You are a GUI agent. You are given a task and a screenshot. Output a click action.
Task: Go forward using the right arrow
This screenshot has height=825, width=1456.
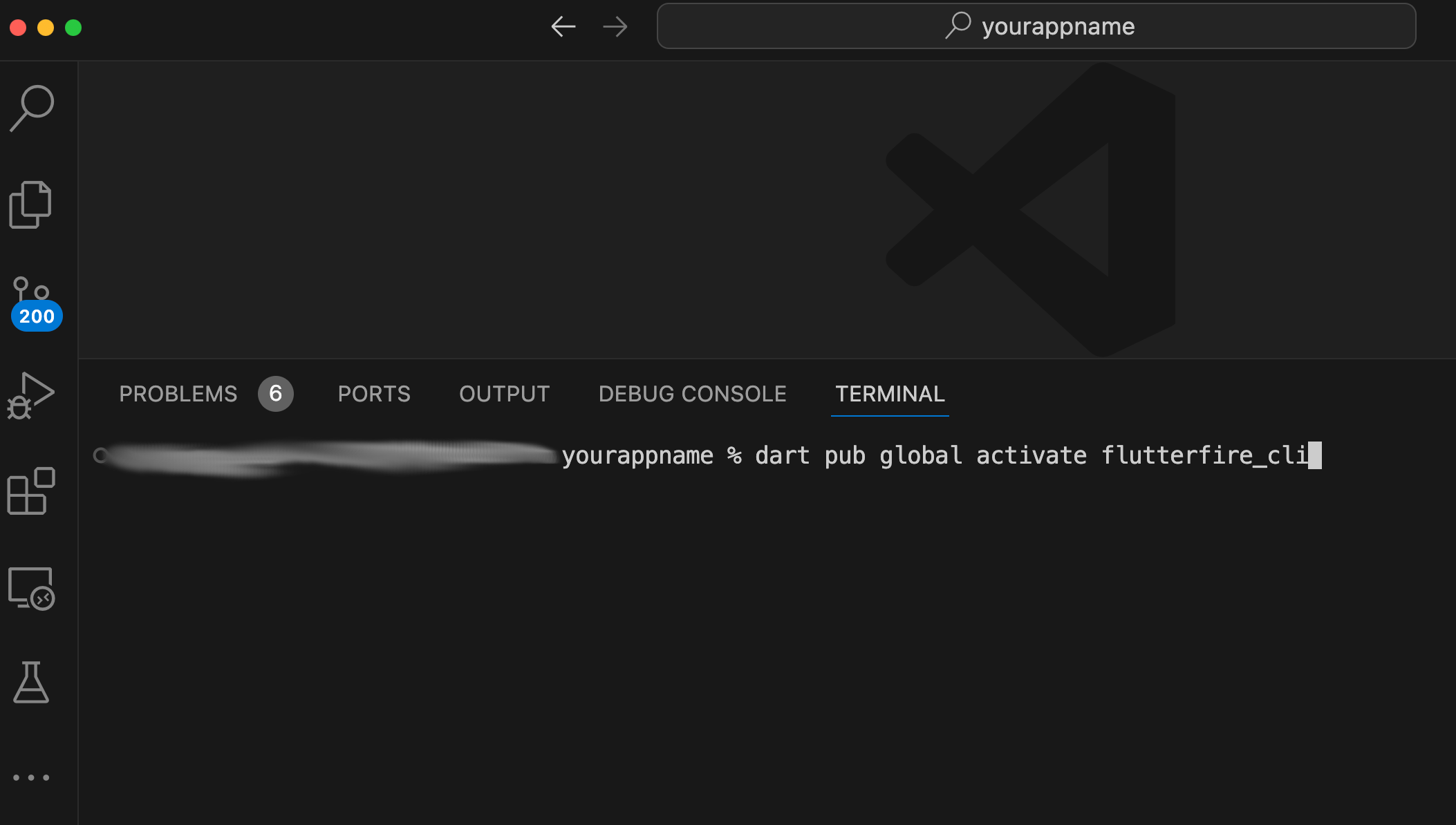tap(615, 27)
